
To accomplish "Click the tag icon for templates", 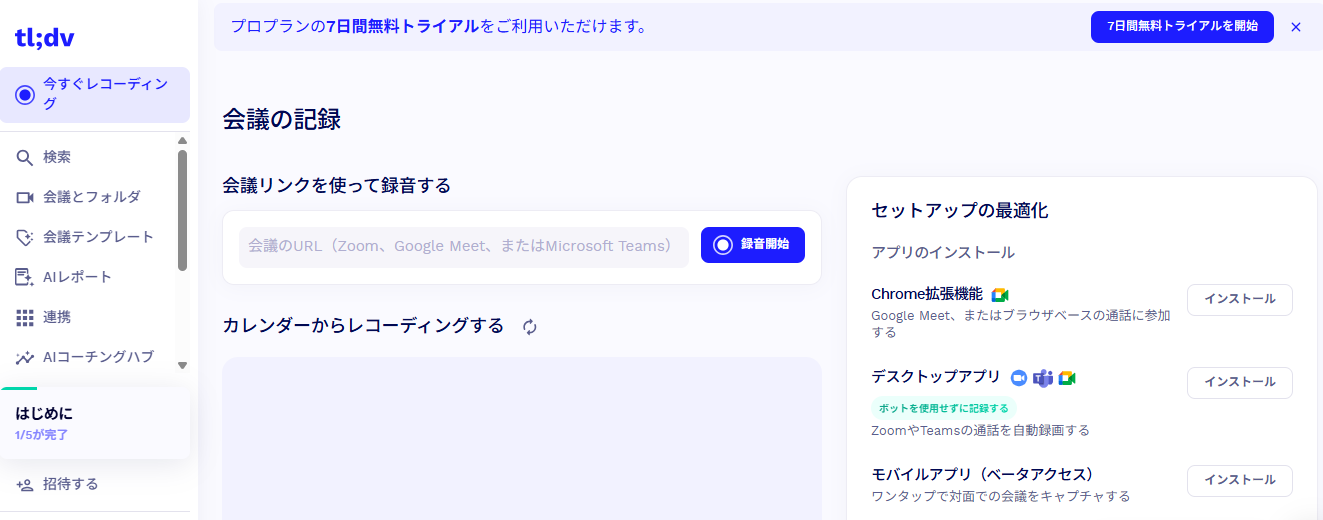I will 25,238.
